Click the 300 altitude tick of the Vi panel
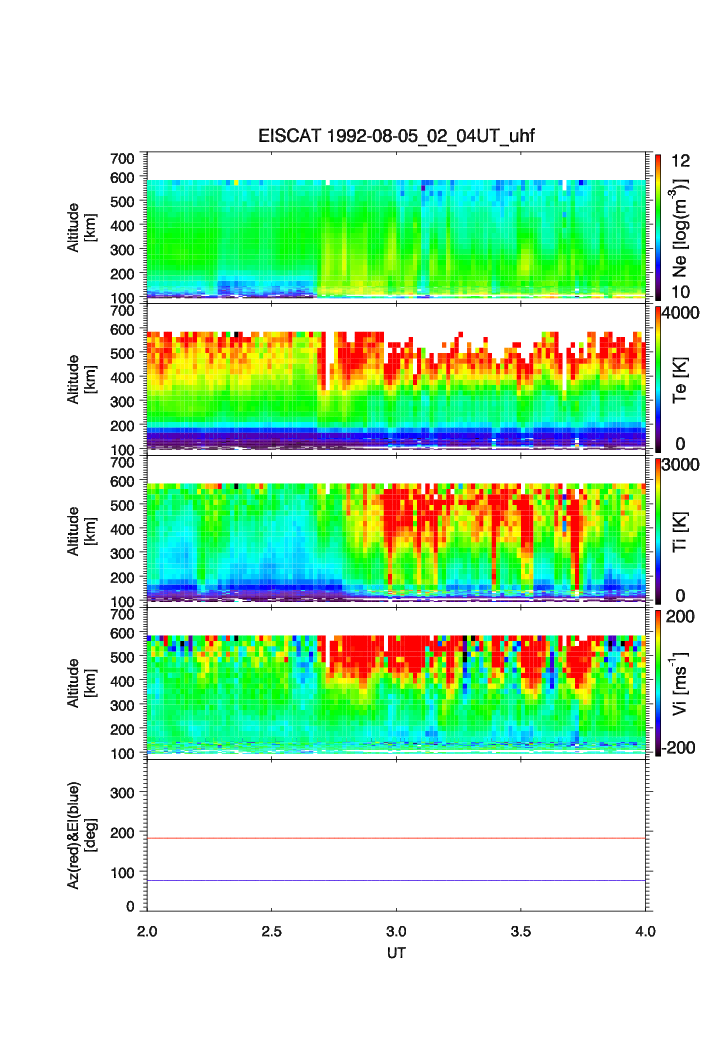Image resolution: width=708 pixels, height=1063 pixels. [x=122, y=705]
